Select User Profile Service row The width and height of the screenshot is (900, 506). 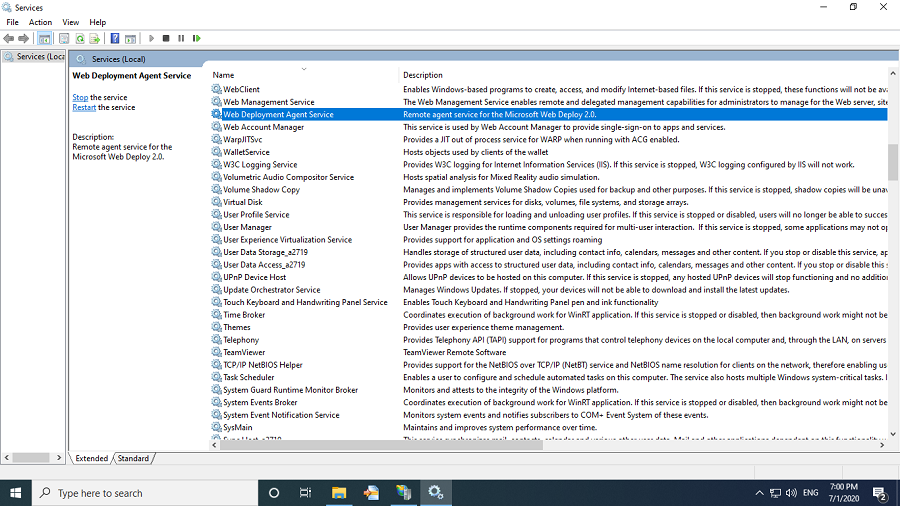click(549, 215)
